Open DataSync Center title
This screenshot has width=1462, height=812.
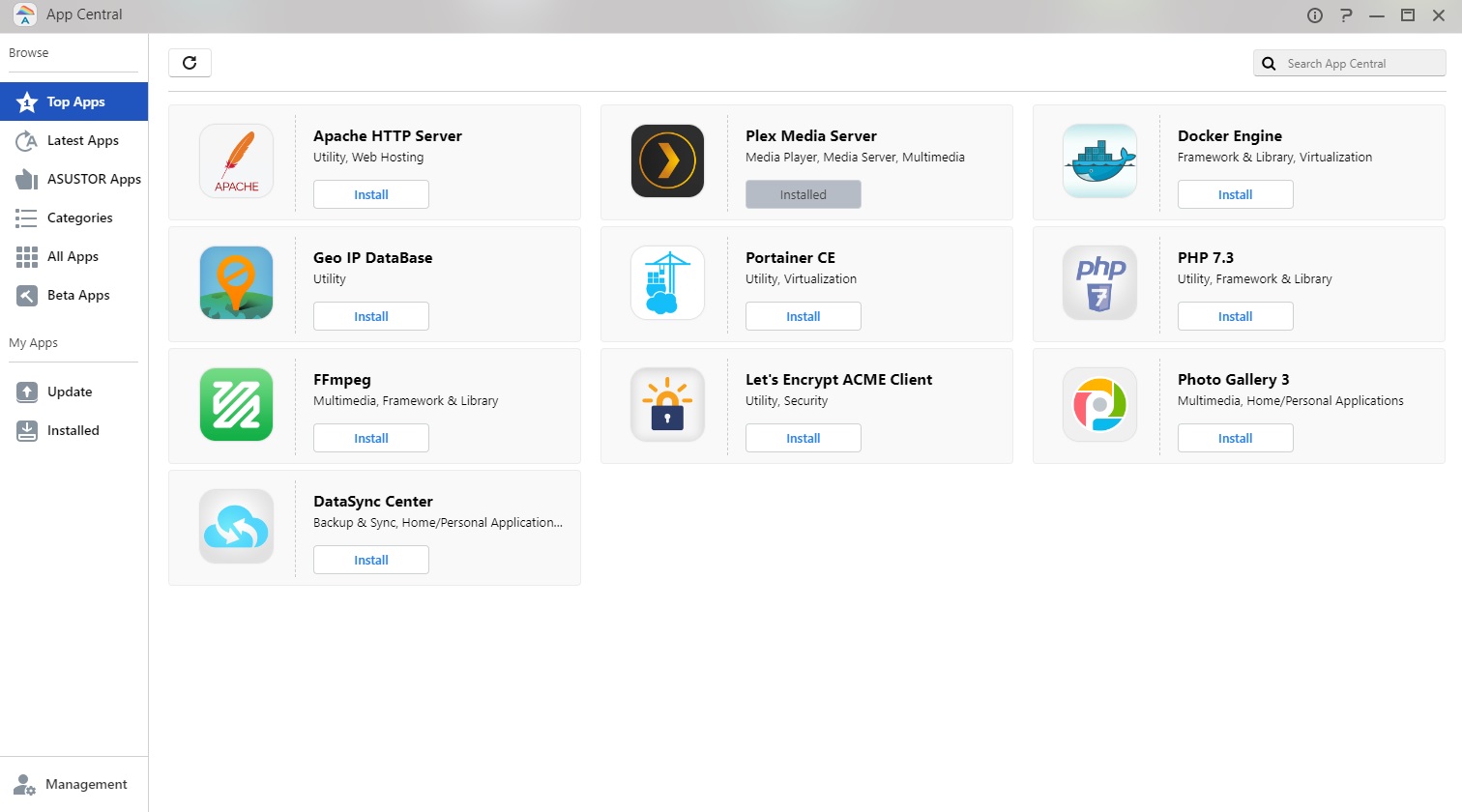[373, 502]
